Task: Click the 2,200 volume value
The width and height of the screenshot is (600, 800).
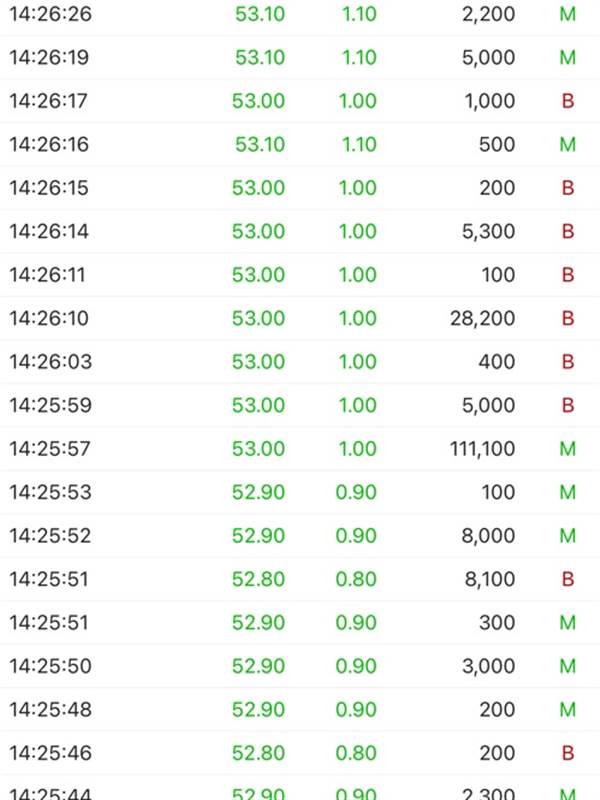Action: 490,15
